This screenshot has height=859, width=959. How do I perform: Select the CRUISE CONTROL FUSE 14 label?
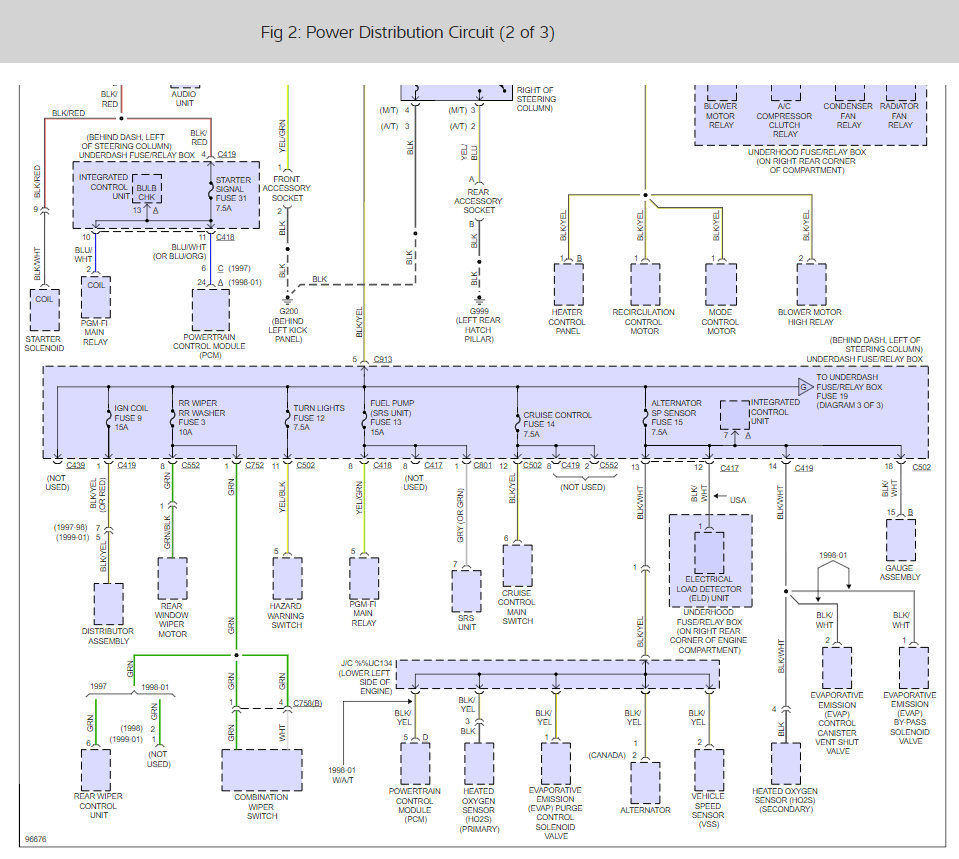(x=557, y=425)
